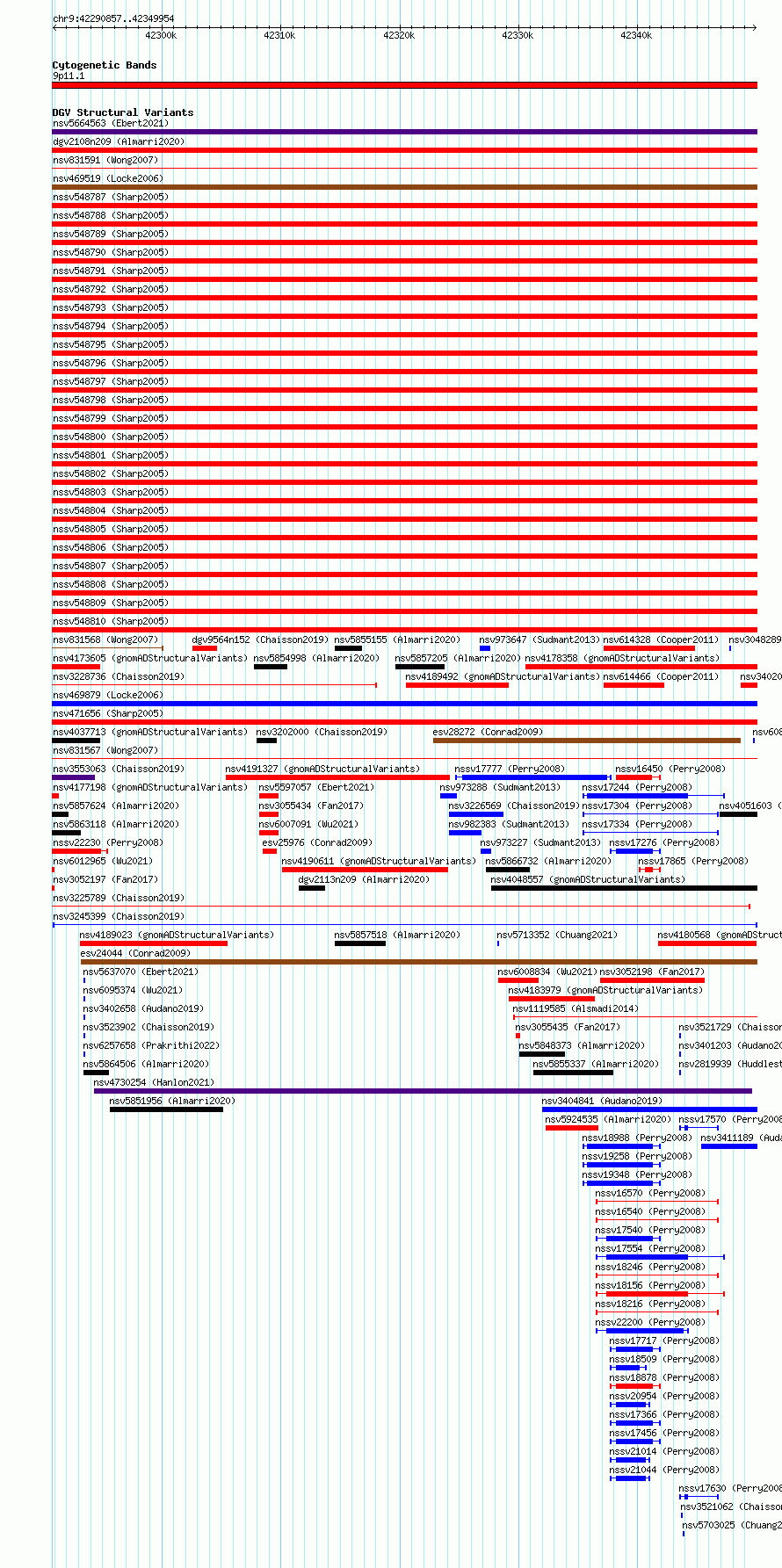Select the nsv3228736 (Chaisson2019) label
The width and height of the screenshot is (782, 1568).
119,676
